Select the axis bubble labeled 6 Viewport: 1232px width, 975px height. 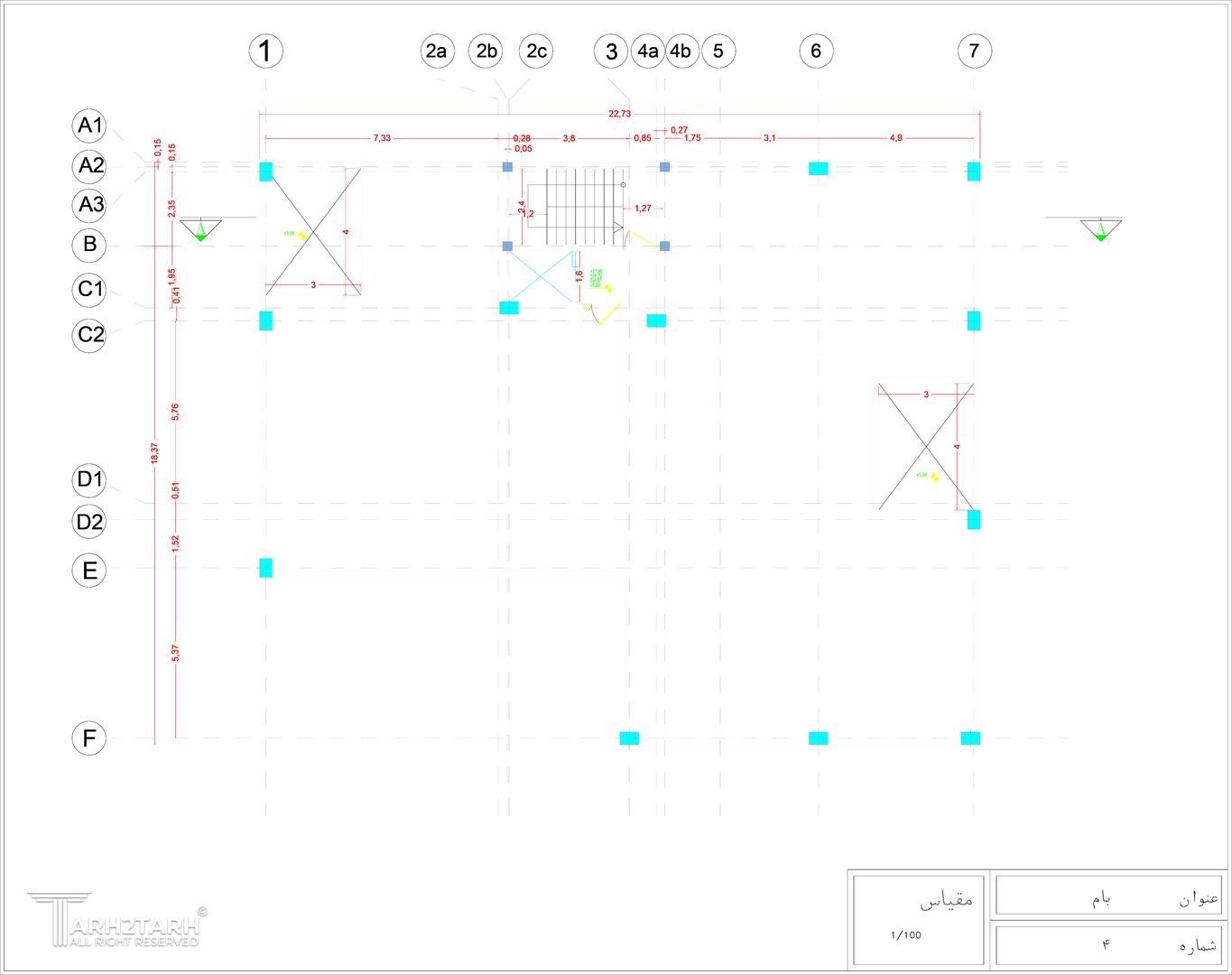tap(816, 51)
